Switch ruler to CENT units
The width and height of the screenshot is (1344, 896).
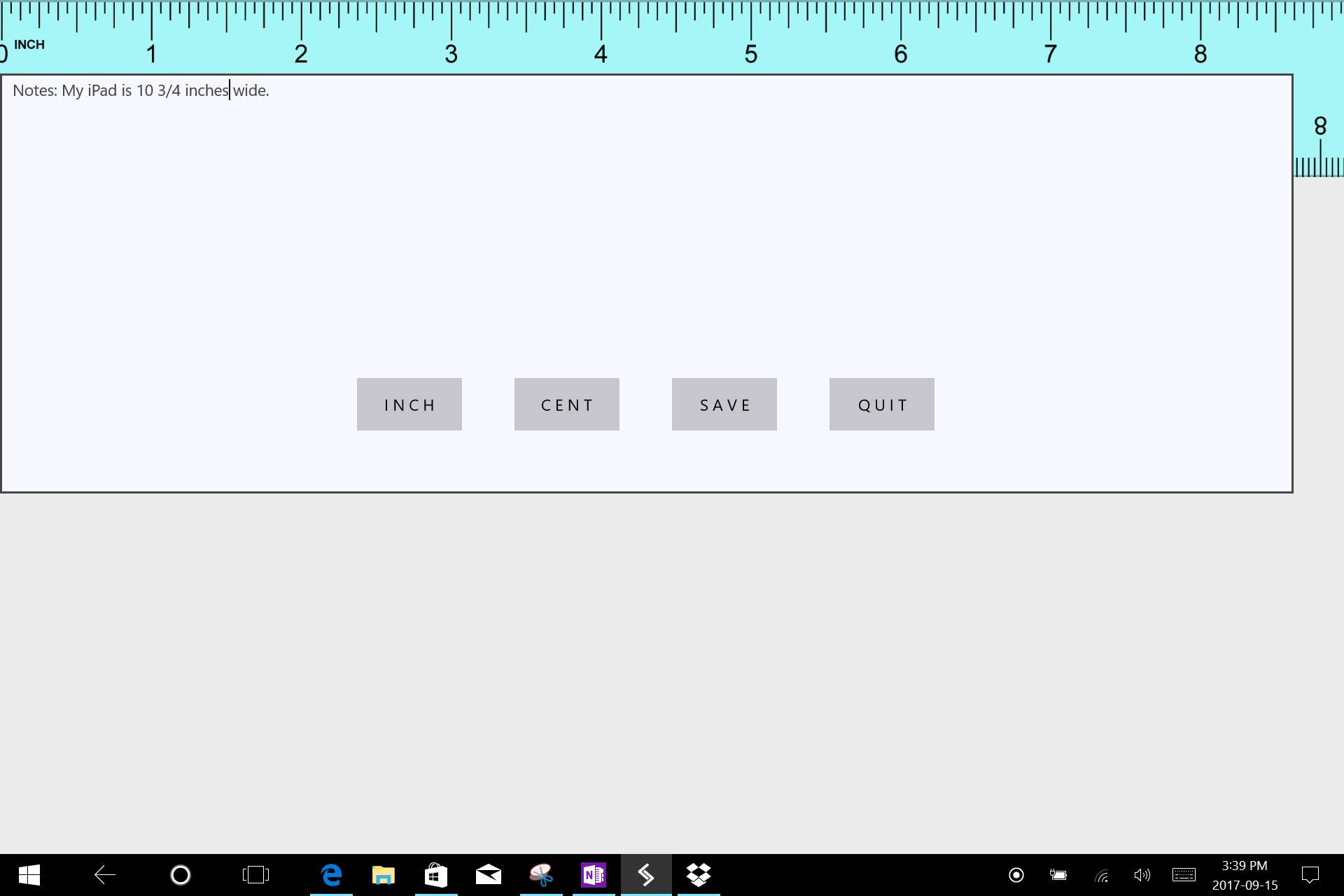pos(567,405)
